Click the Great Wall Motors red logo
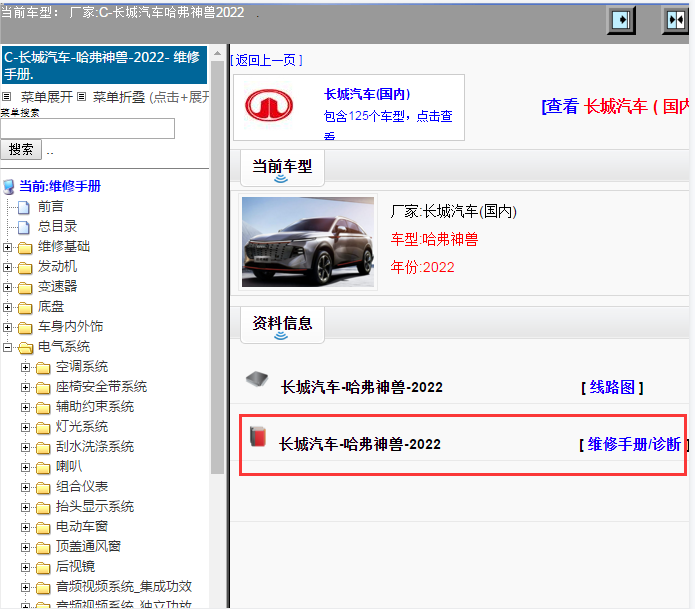This screenshot has height=609, width=695. tap(269, 105)
